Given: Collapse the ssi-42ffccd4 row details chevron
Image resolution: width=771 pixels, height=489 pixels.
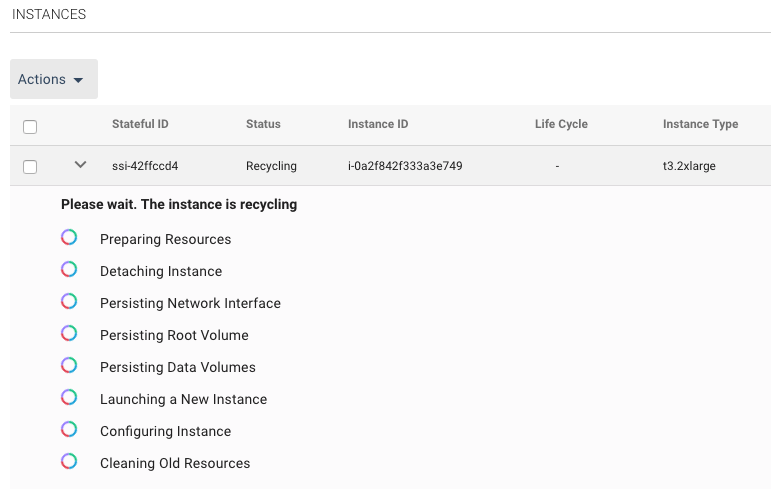Looking at the screenshot, I should click(x=81, y=165).
